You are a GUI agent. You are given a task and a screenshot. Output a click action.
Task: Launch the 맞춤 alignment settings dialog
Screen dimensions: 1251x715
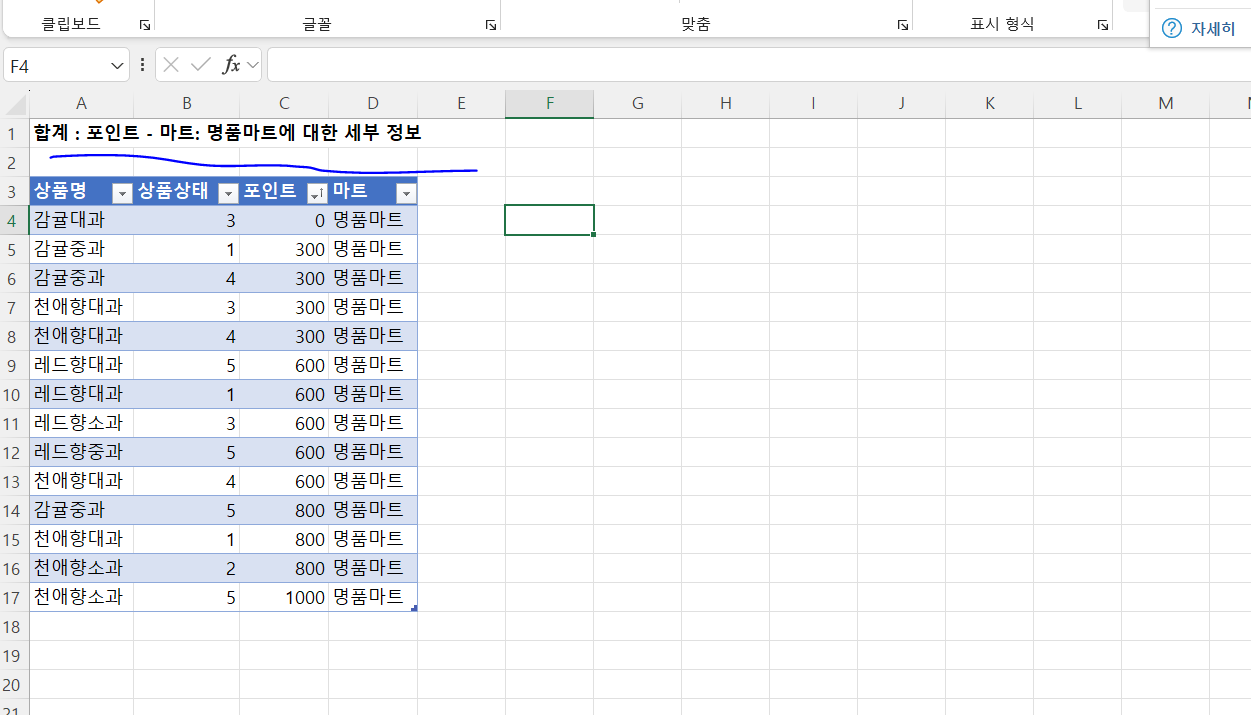[902, 25]
